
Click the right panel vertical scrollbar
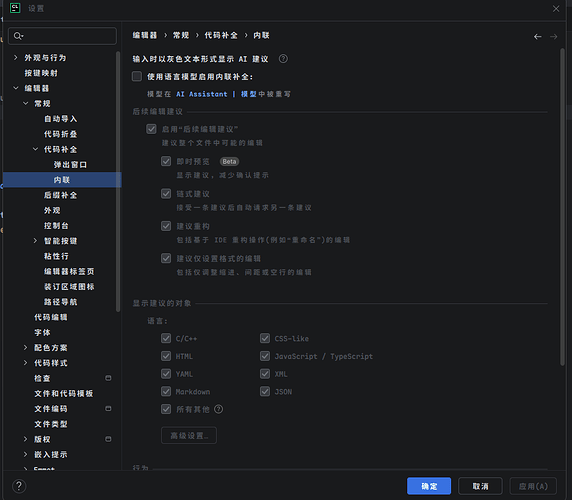(562, 206)
